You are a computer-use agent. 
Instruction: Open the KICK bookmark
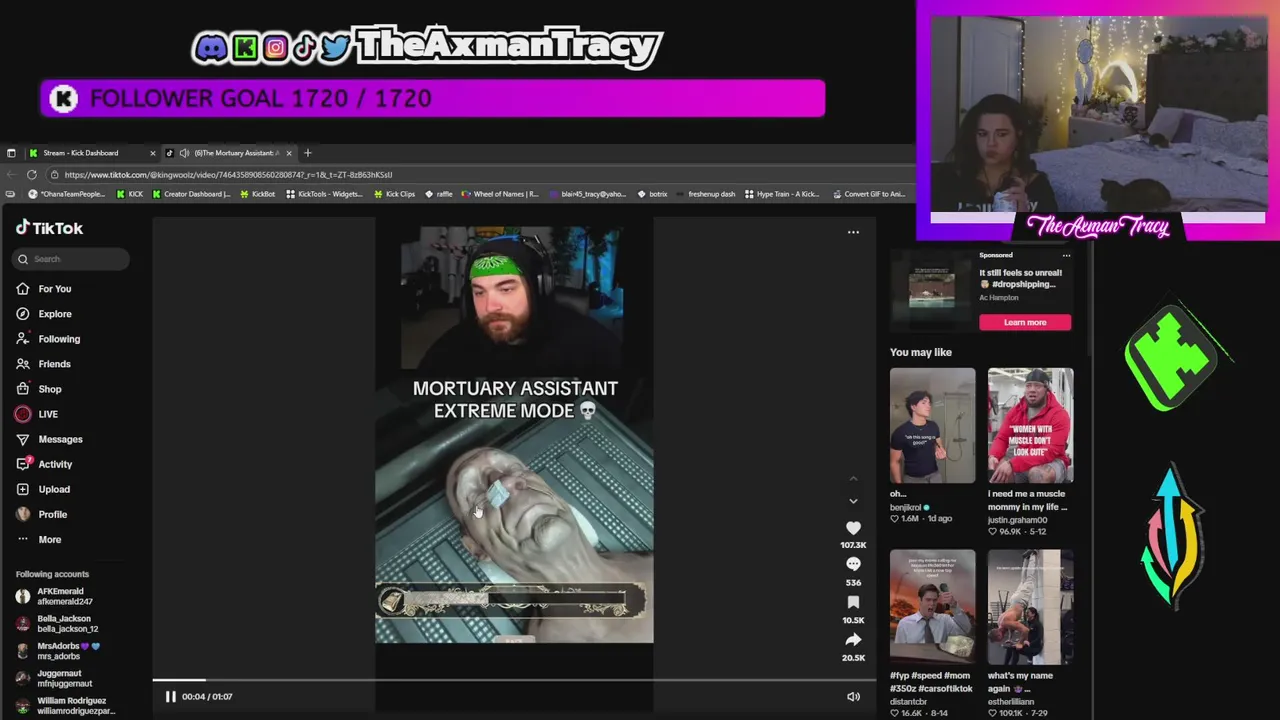[x=130, y=194]
